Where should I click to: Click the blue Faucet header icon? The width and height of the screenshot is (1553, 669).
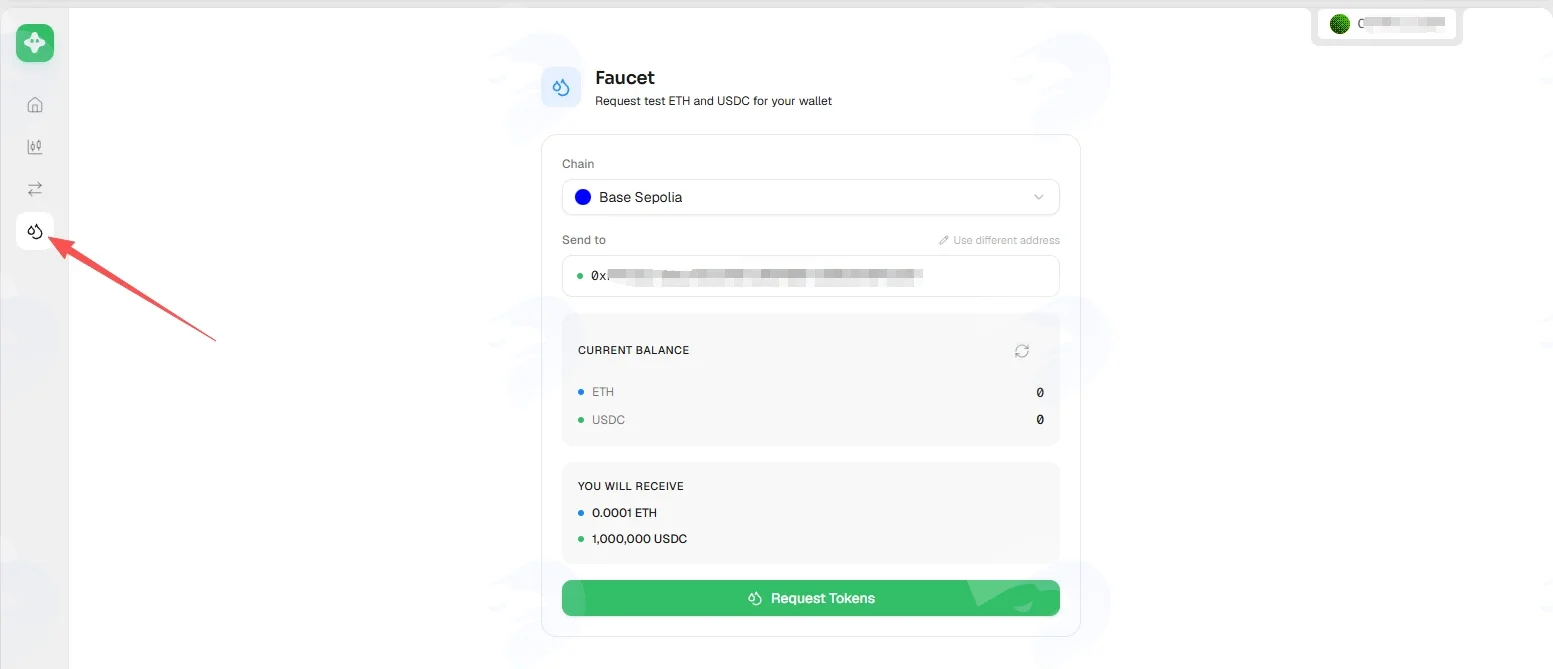coord(561,87)
